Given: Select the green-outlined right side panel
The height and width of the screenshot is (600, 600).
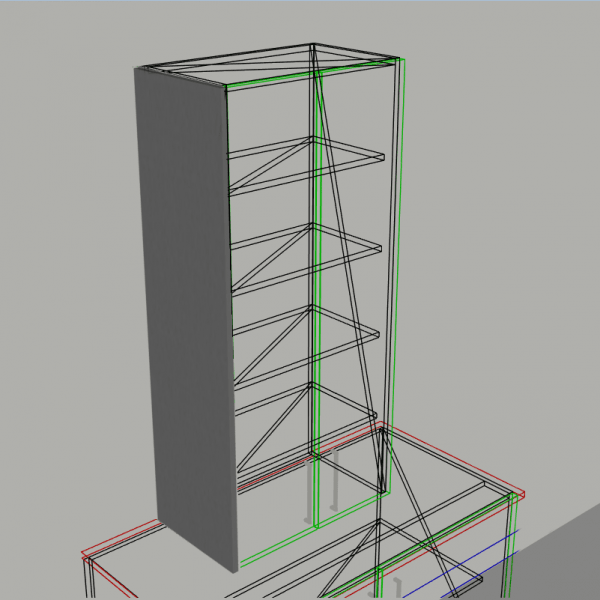Looking at the screenshot, I should point(359,291).
